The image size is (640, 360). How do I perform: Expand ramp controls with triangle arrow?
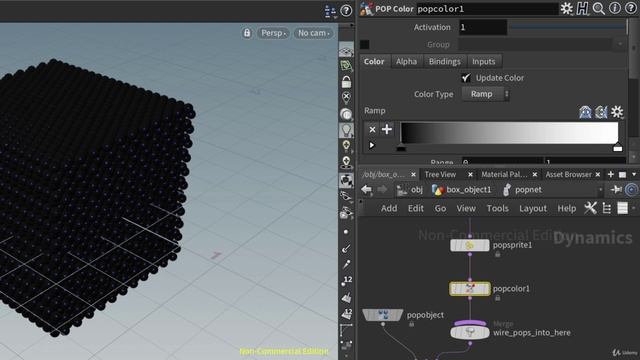coord(372,145)
